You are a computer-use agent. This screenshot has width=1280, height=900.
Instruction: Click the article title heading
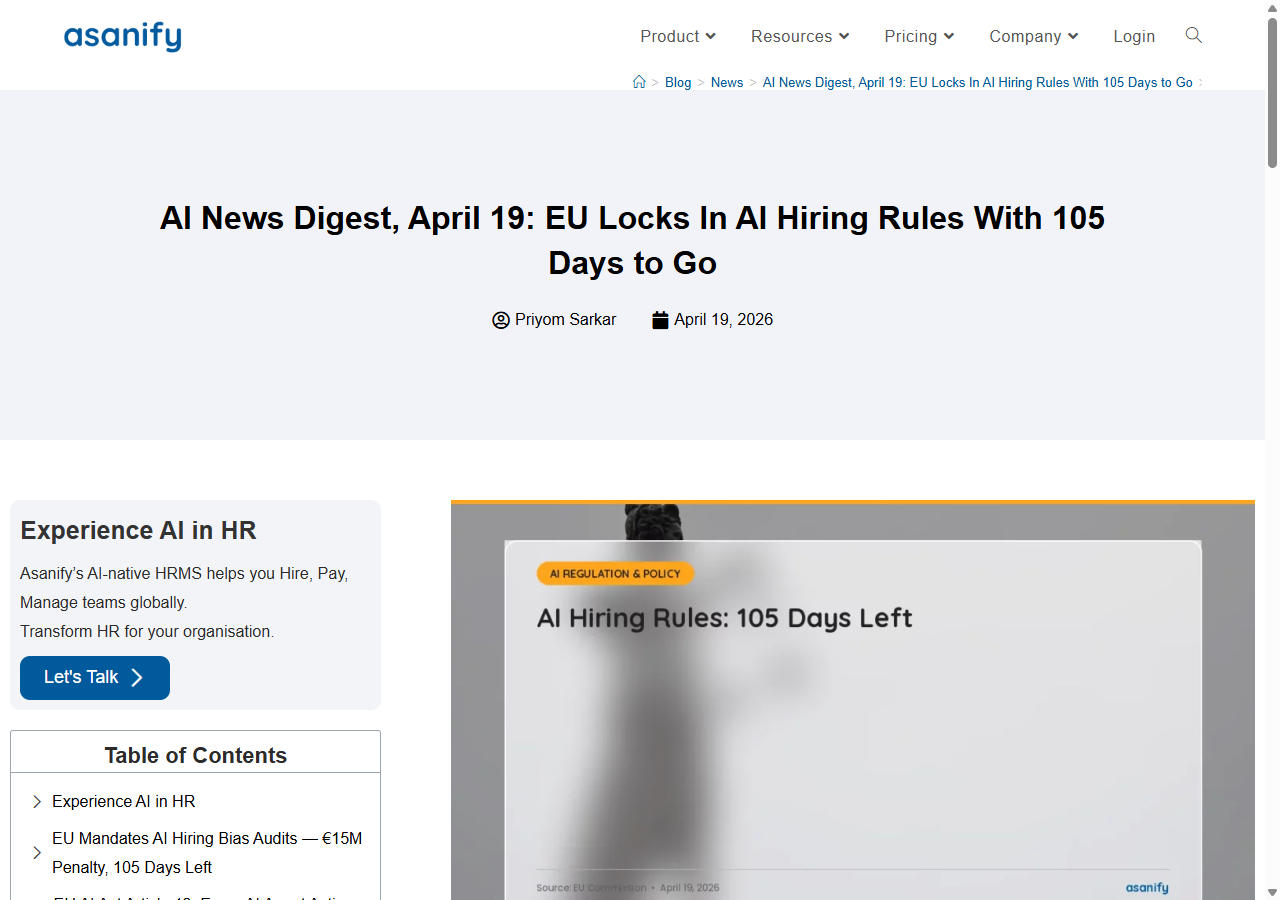tap(632, 240)
